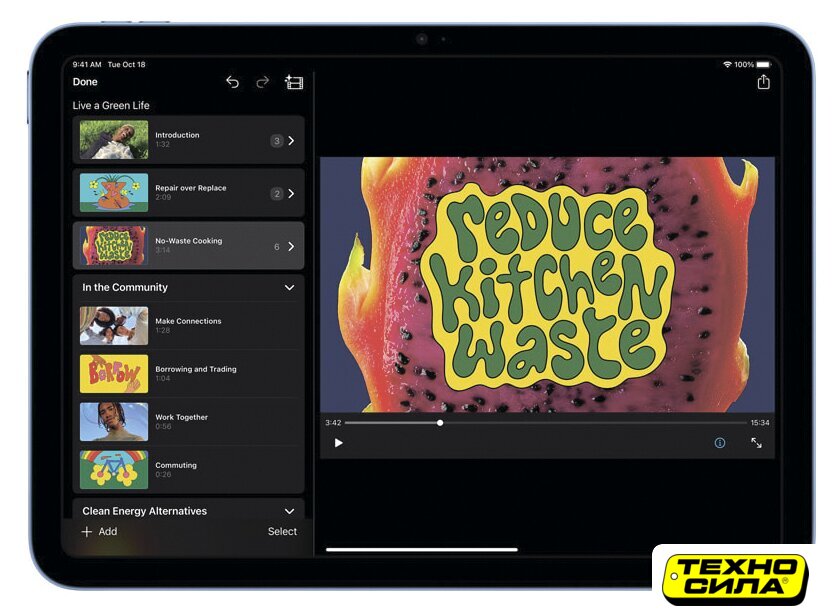
Task: Enter fullscreen with the expand arrows icon
Action: pos(756,443)
